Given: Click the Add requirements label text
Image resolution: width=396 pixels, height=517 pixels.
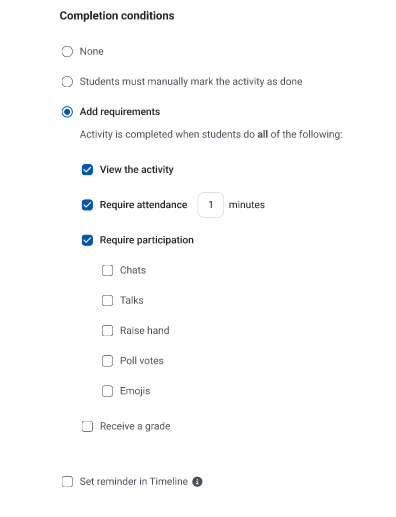Looking at the screenshot, I should [x=120, y=112].
